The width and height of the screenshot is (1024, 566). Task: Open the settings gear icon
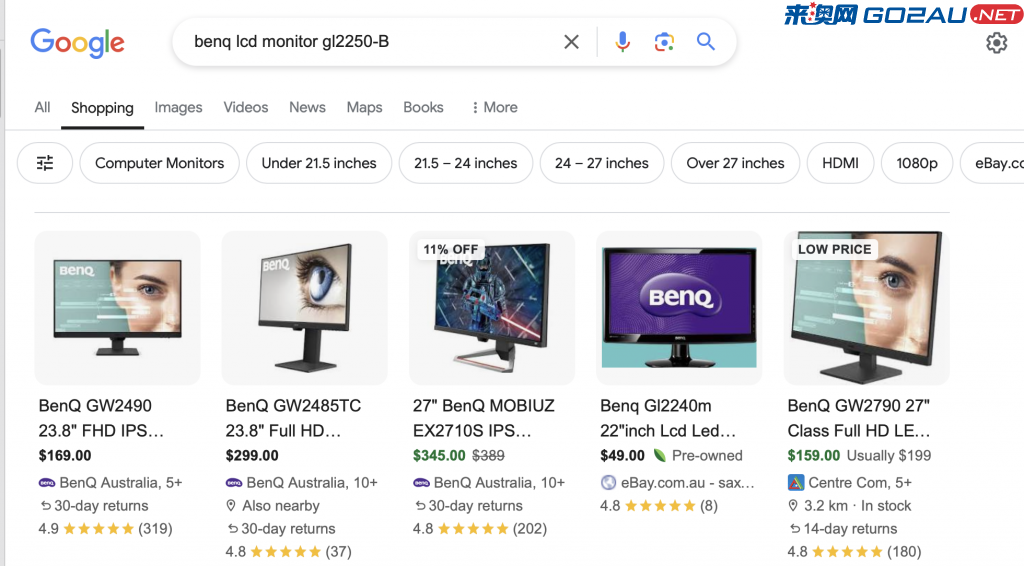pos(997,43)
